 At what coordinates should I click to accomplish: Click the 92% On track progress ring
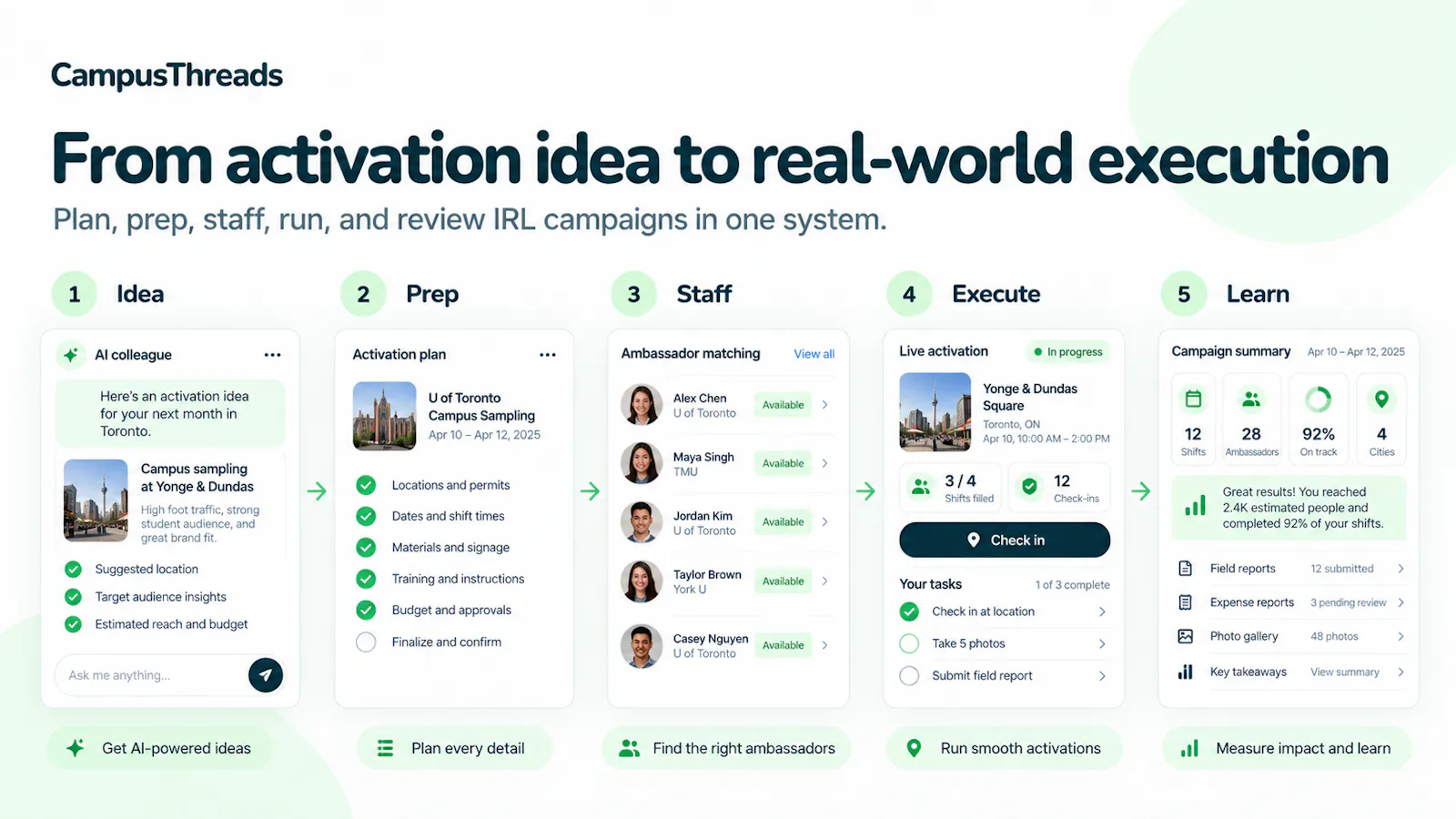click(1319, 399)
